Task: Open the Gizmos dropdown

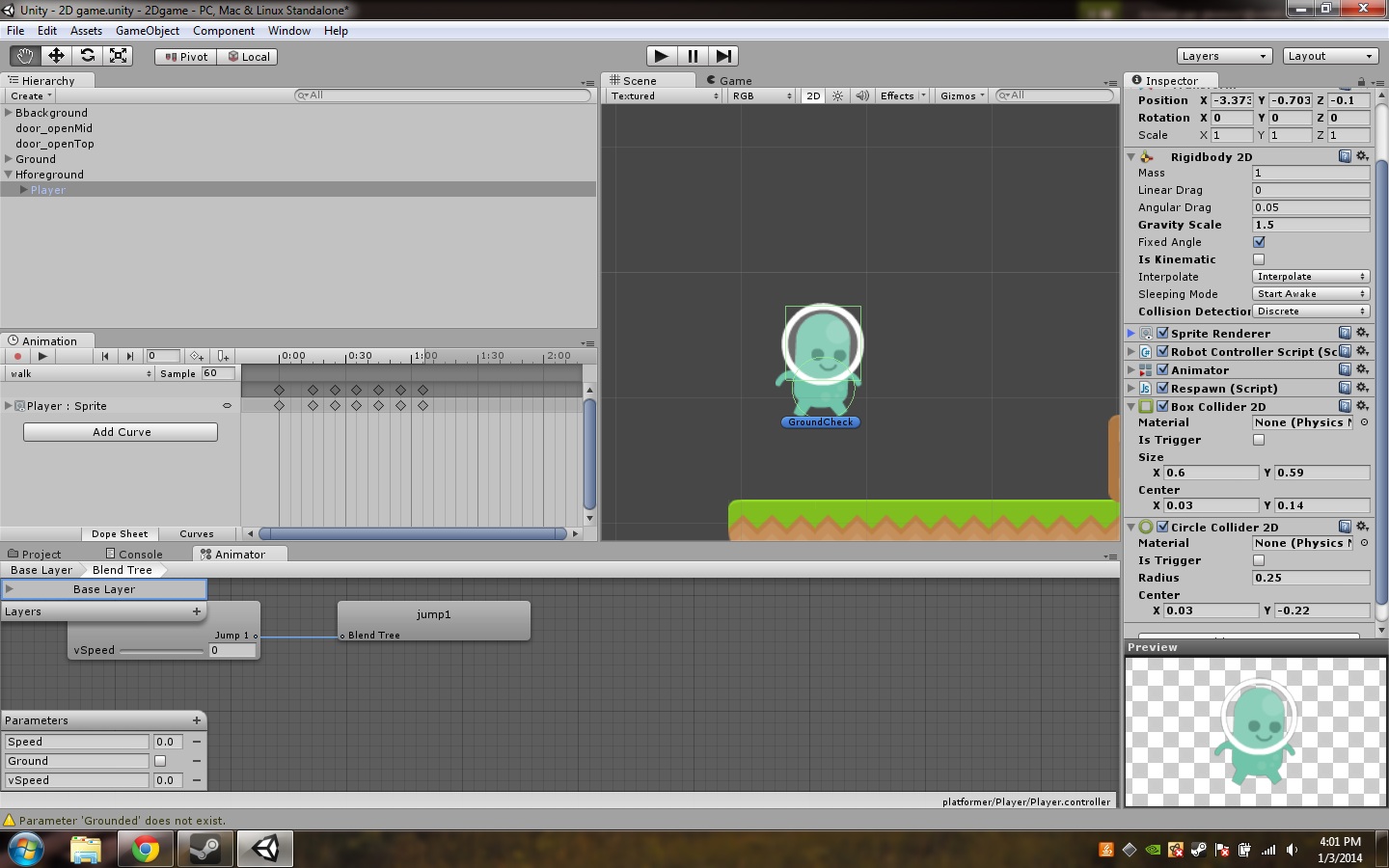Action: 962,95
